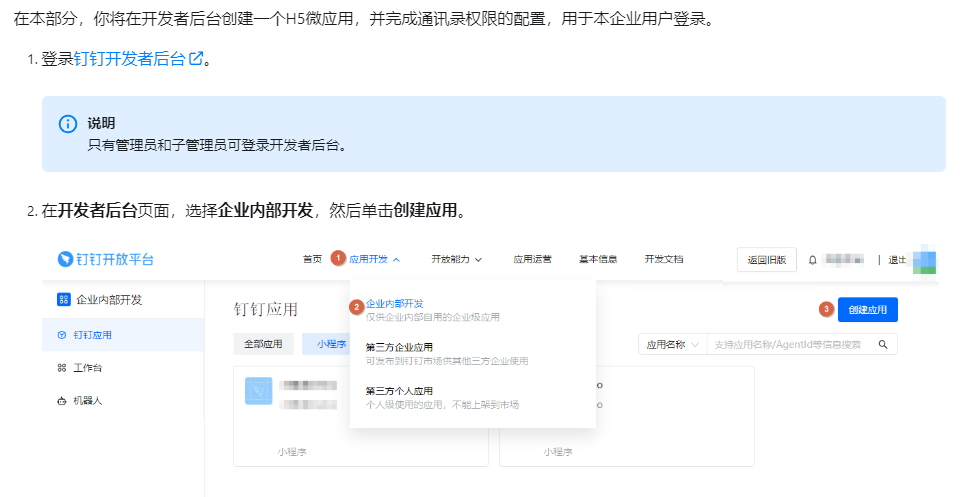
Task: Expand the 开放能力 menu
Action: [x=456, y=259]
